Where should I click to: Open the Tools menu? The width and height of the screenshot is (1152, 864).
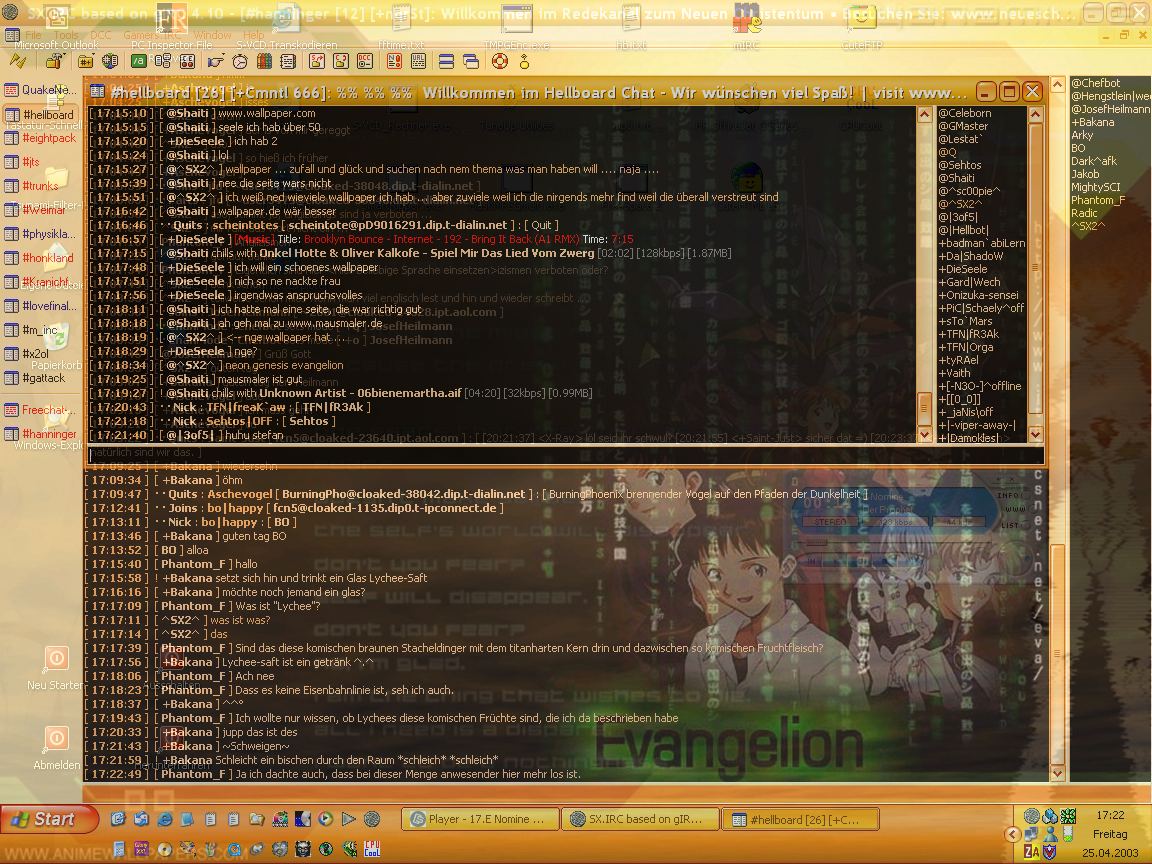66,35
